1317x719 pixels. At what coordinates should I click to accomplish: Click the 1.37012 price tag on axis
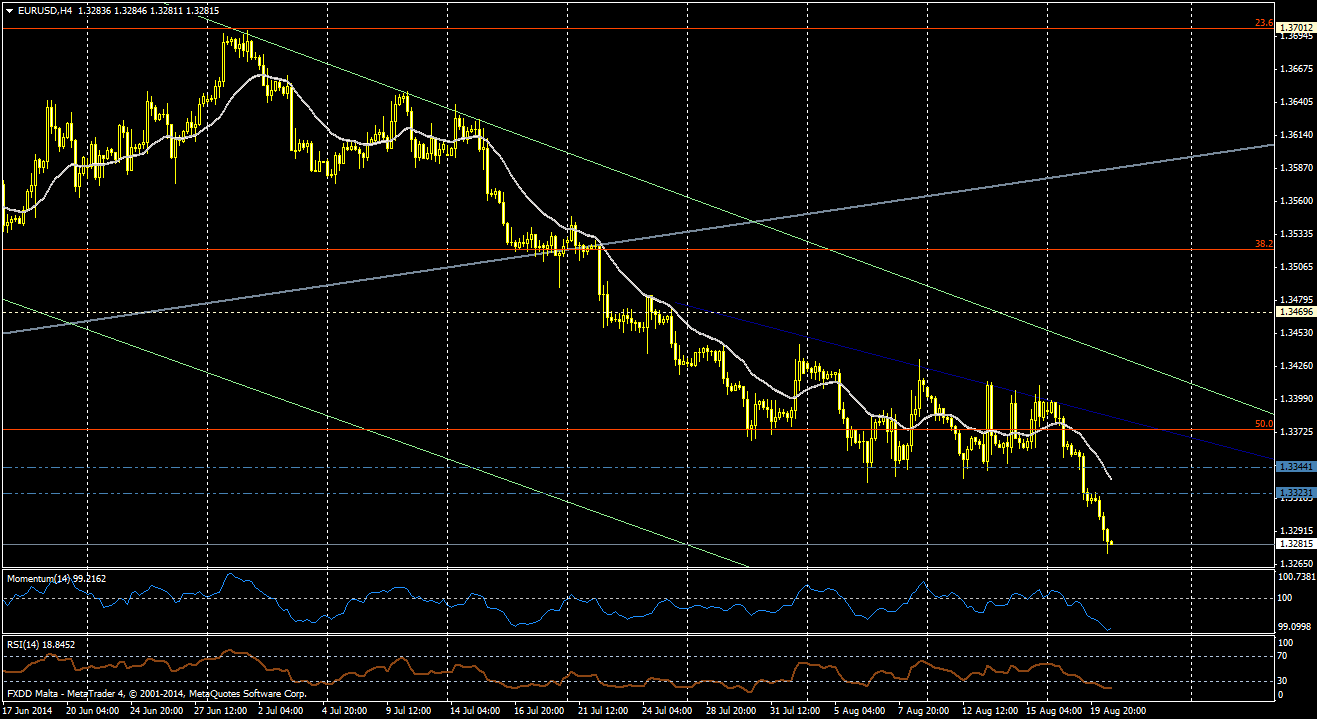[x=1296, y=29]
